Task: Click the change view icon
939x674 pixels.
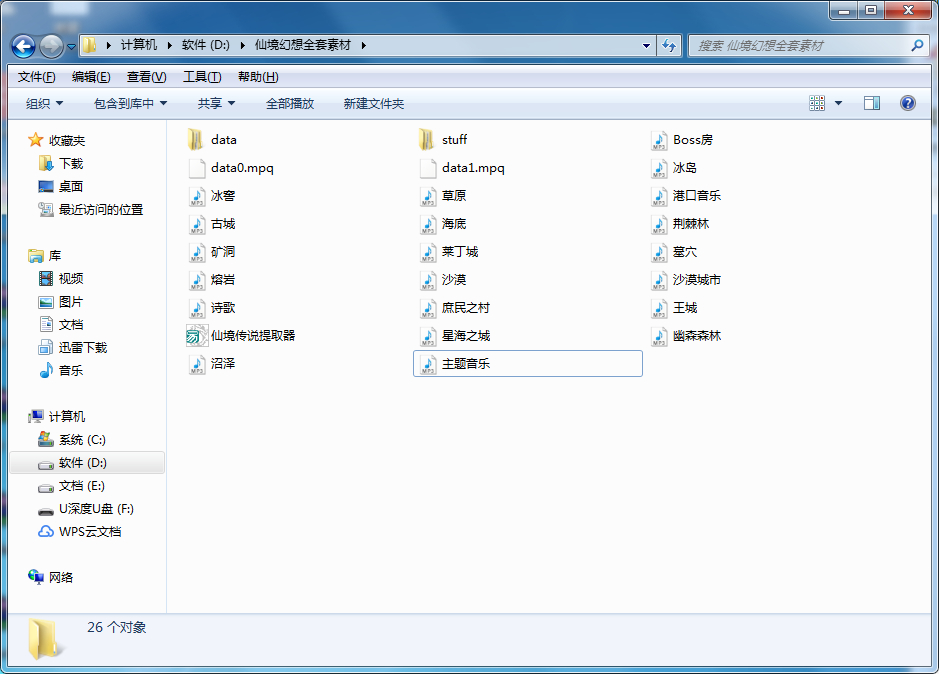Action: click(x=817, y=103)
